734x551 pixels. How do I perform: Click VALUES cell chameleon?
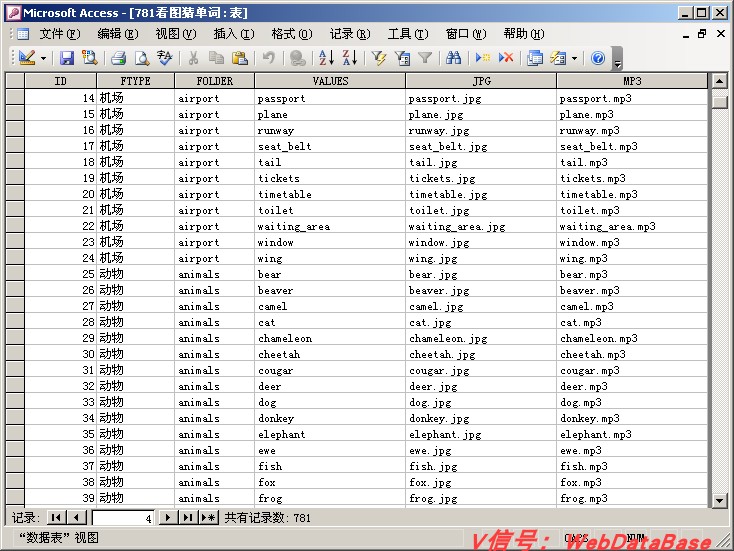pyautogui.click(x=330, y=338)
